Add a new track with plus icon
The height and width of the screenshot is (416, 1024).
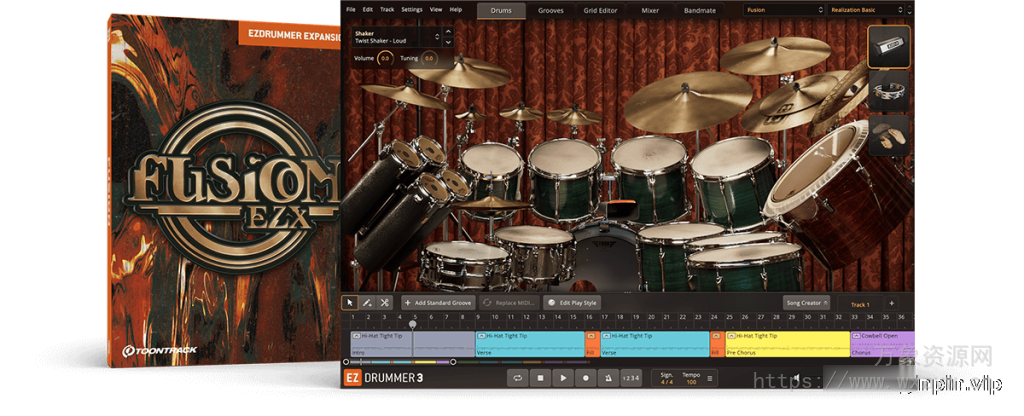891,304
